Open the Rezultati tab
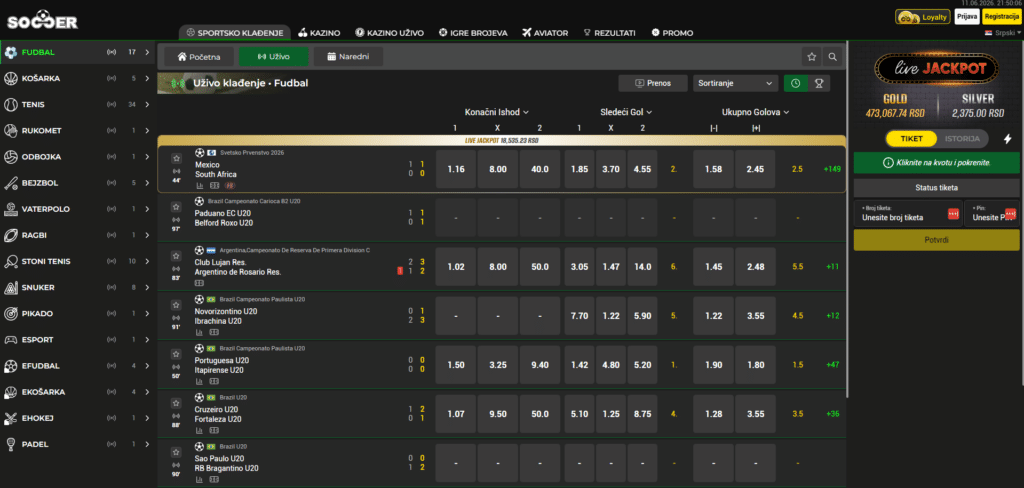 (x=609, y=33)
